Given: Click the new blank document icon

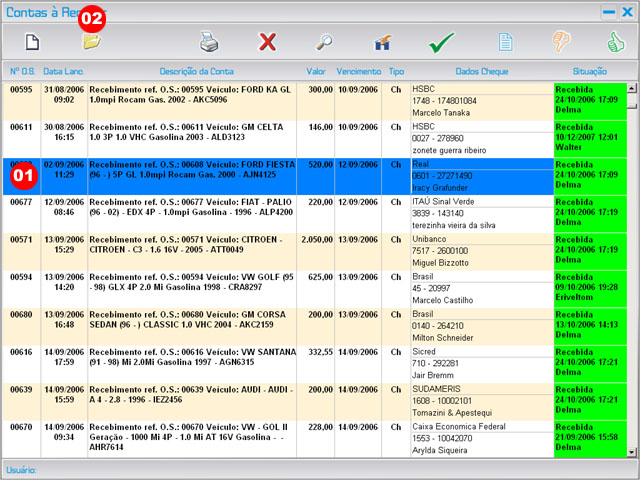Looking at the screenshot, I should coord(32,42).
